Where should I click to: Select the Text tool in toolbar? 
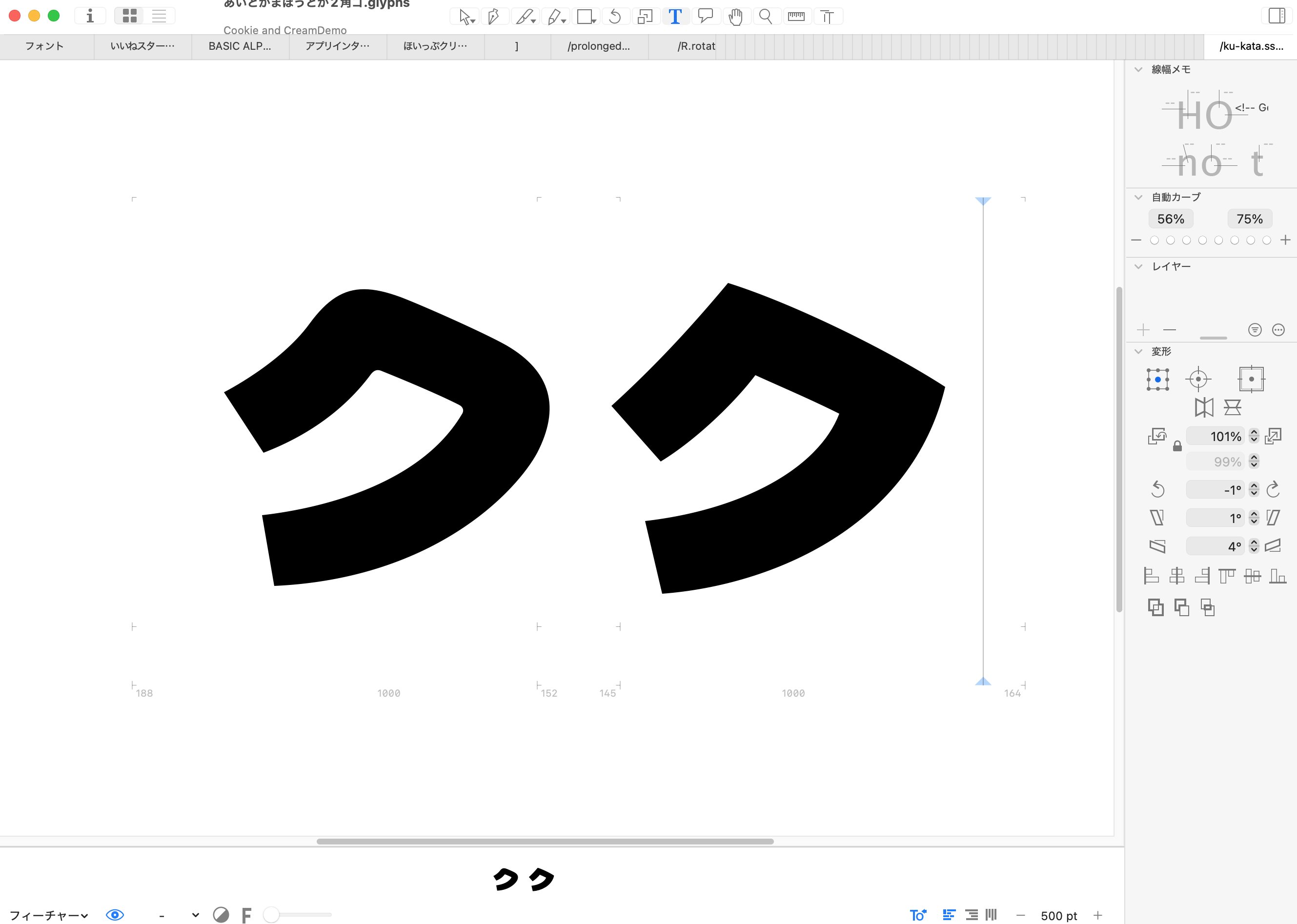tap(675, 17)
